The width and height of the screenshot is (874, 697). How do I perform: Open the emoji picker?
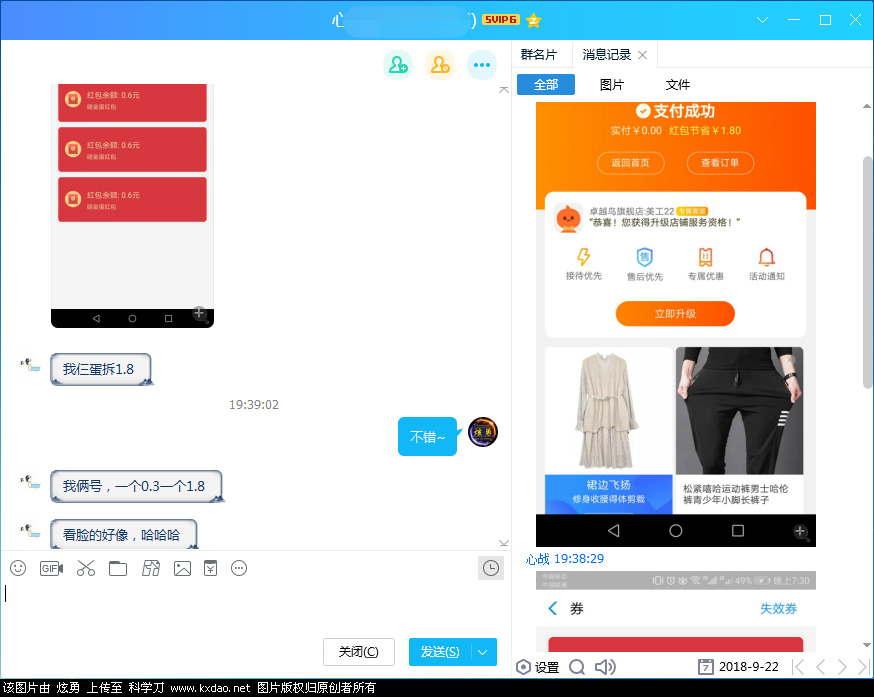[x=17, y=568]
